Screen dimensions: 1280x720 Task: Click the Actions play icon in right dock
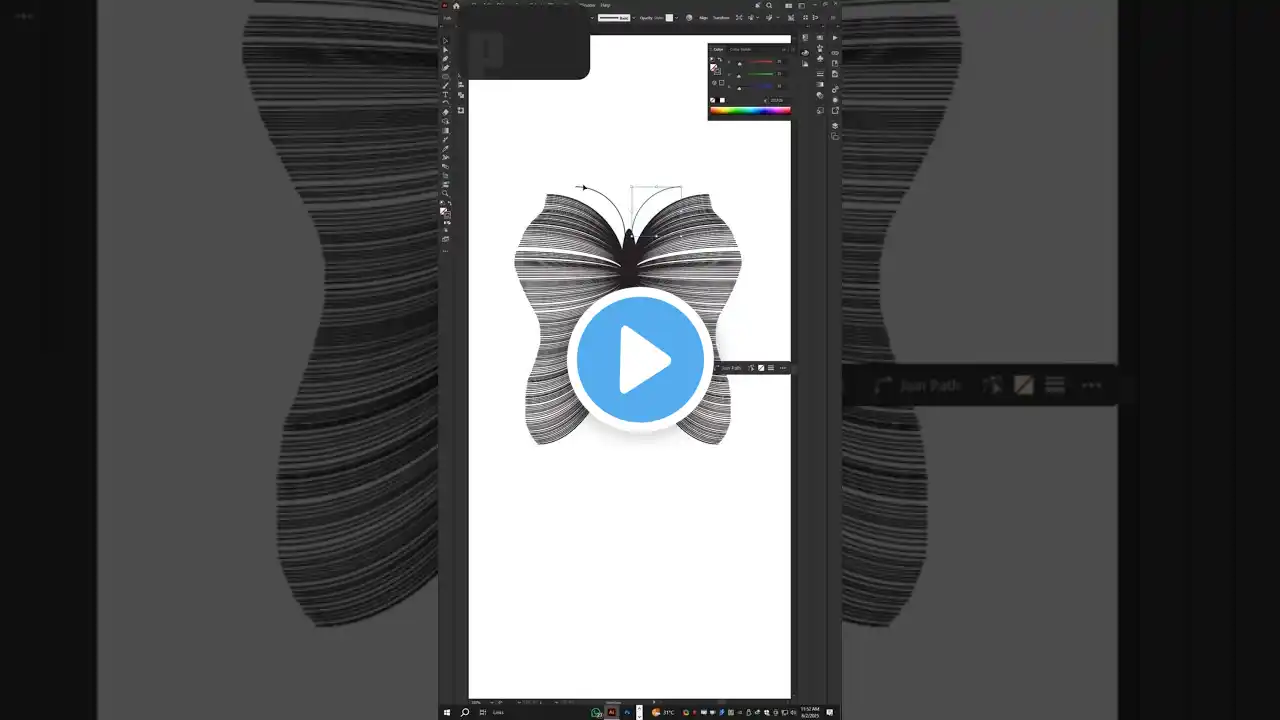point(835,38)
